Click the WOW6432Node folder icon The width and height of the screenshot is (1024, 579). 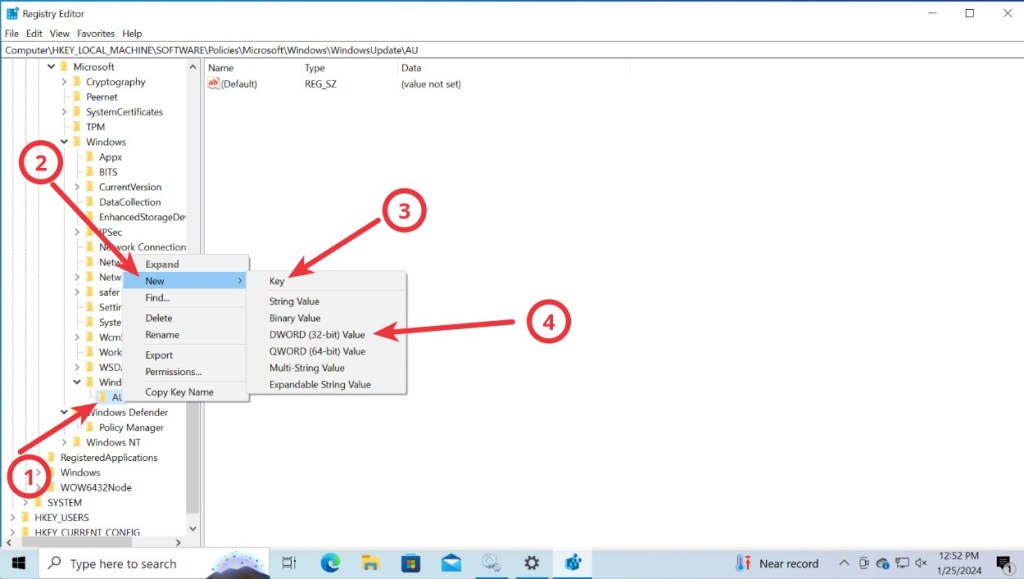[52, 487]
